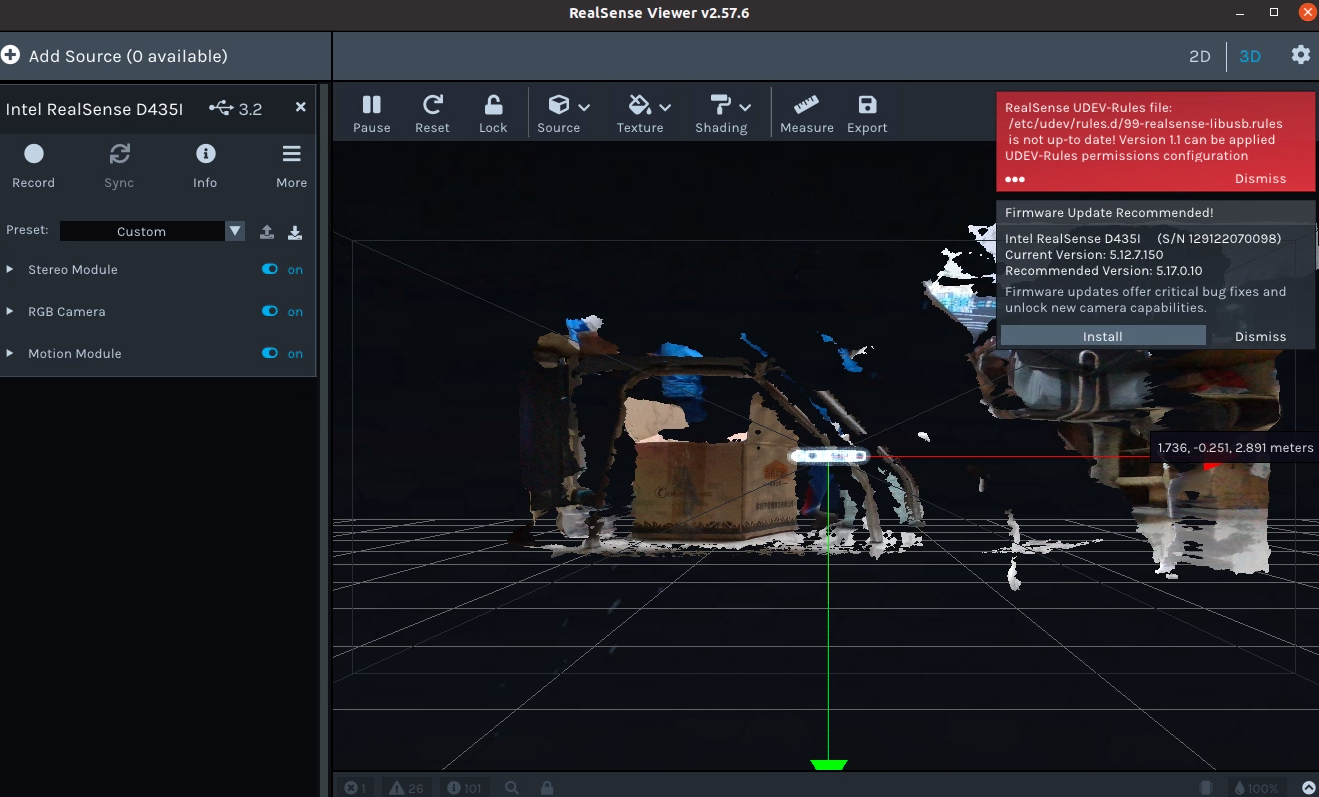Select the 3D view tab
The width and height of the screenshot is (1319, 797).
(1250, 56)
